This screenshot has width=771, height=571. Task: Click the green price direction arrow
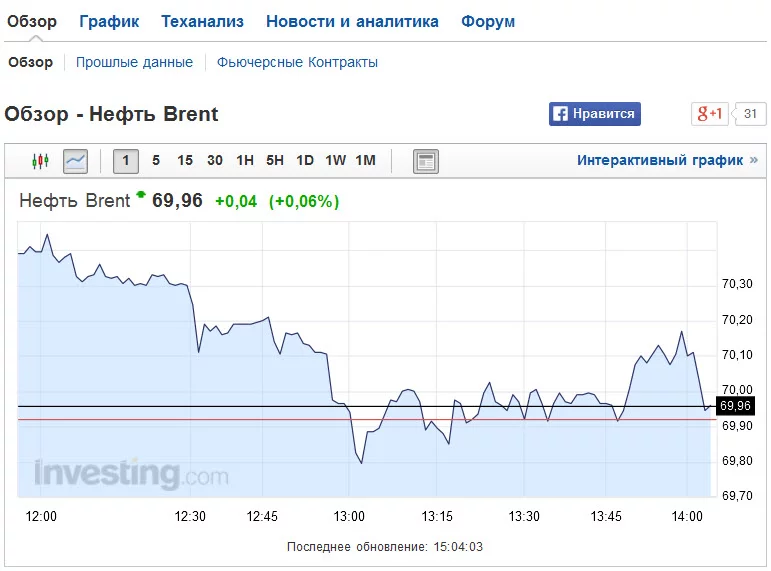pos(141,195)
